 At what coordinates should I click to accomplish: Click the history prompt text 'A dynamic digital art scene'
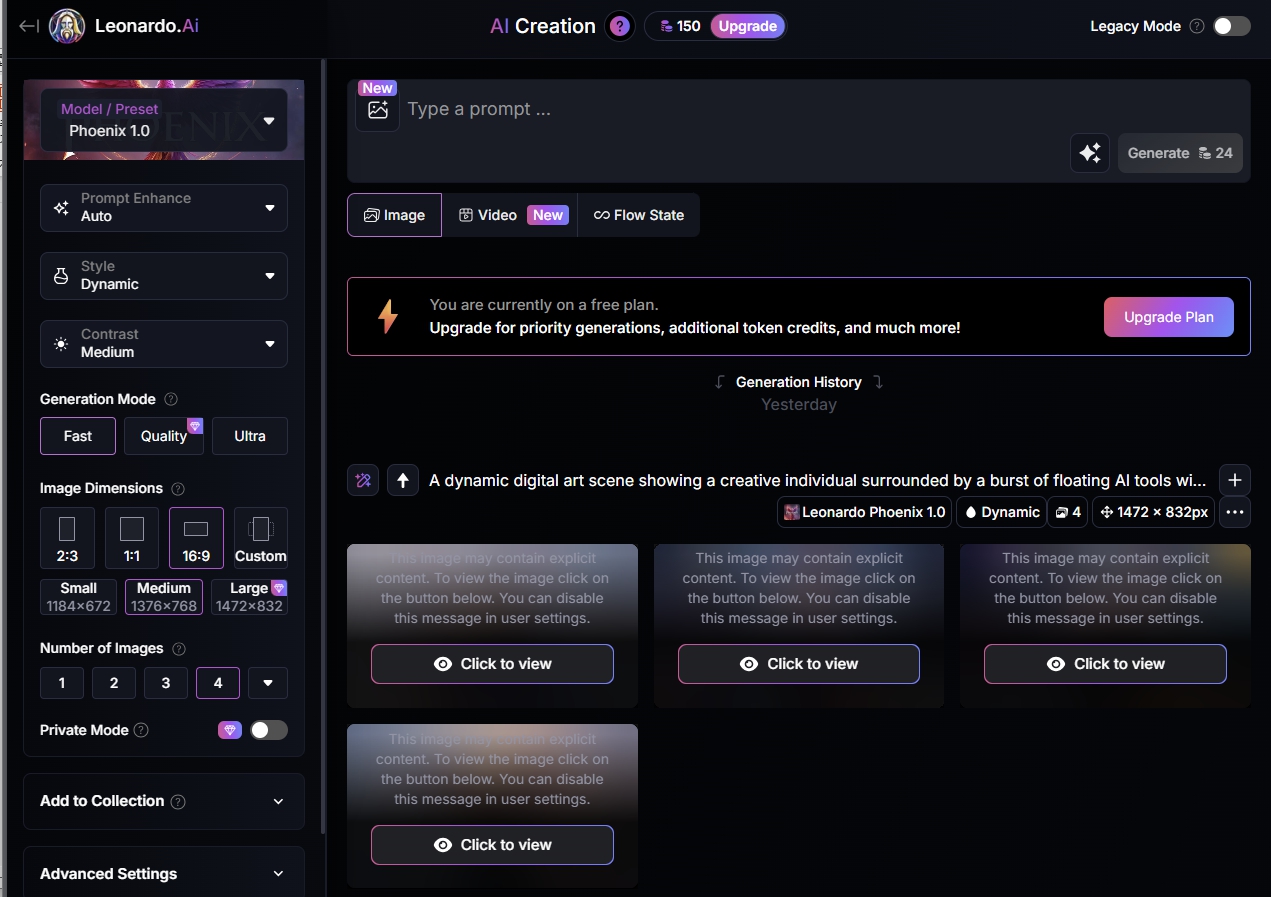pyautogui.click(x=817, y=480)
